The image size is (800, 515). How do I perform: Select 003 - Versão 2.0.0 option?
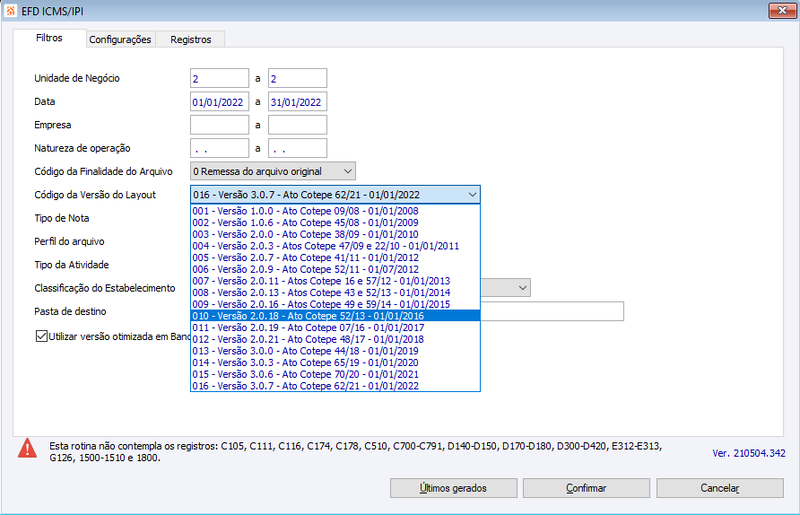tap(335, 234)
